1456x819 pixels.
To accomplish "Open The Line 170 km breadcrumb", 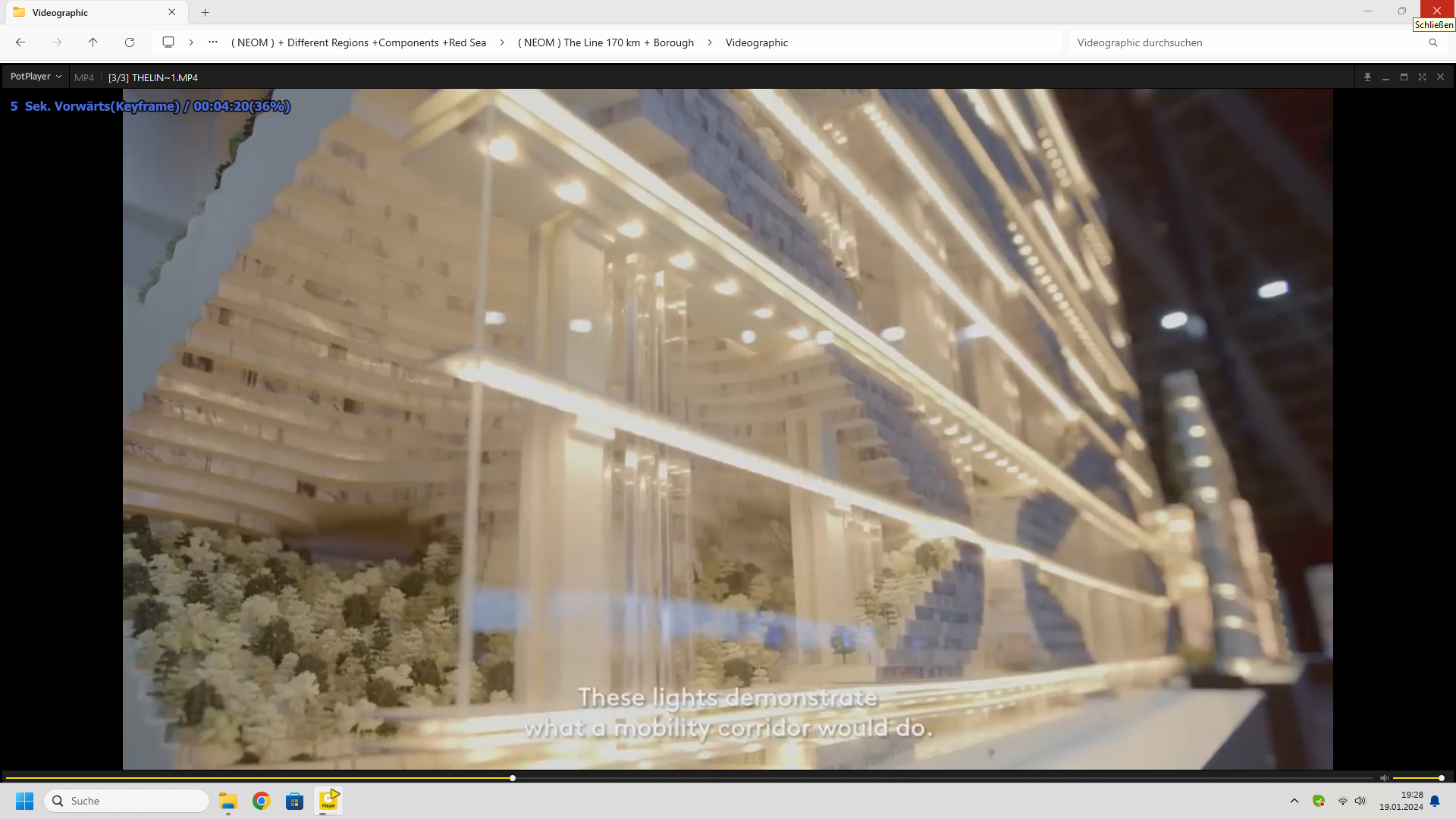I will (x=606, y=42).
